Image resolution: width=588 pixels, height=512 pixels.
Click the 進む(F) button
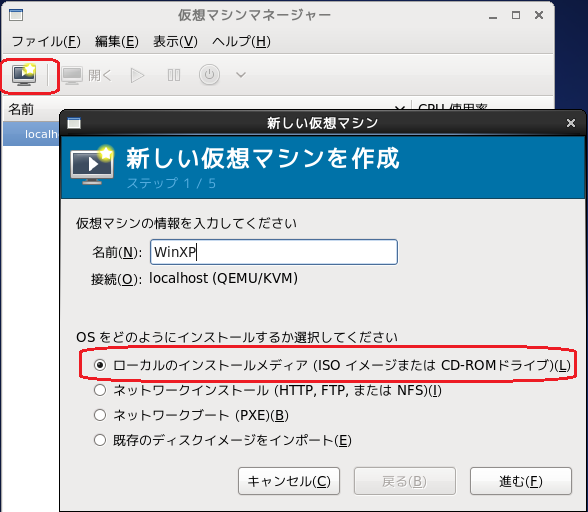[x=520, y=481]
